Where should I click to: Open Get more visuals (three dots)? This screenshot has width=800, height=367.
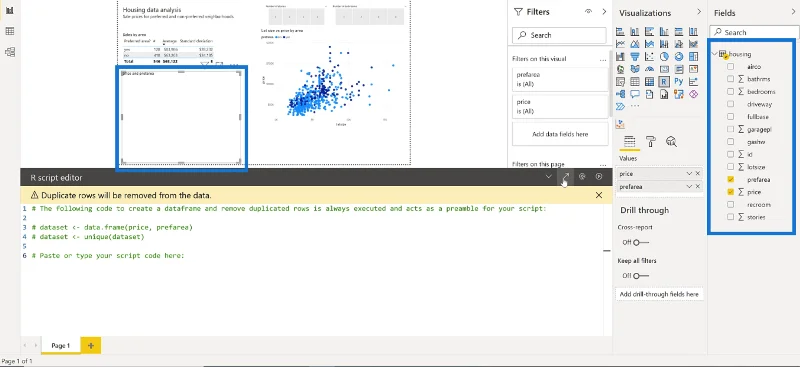click(x=635, y=106)
